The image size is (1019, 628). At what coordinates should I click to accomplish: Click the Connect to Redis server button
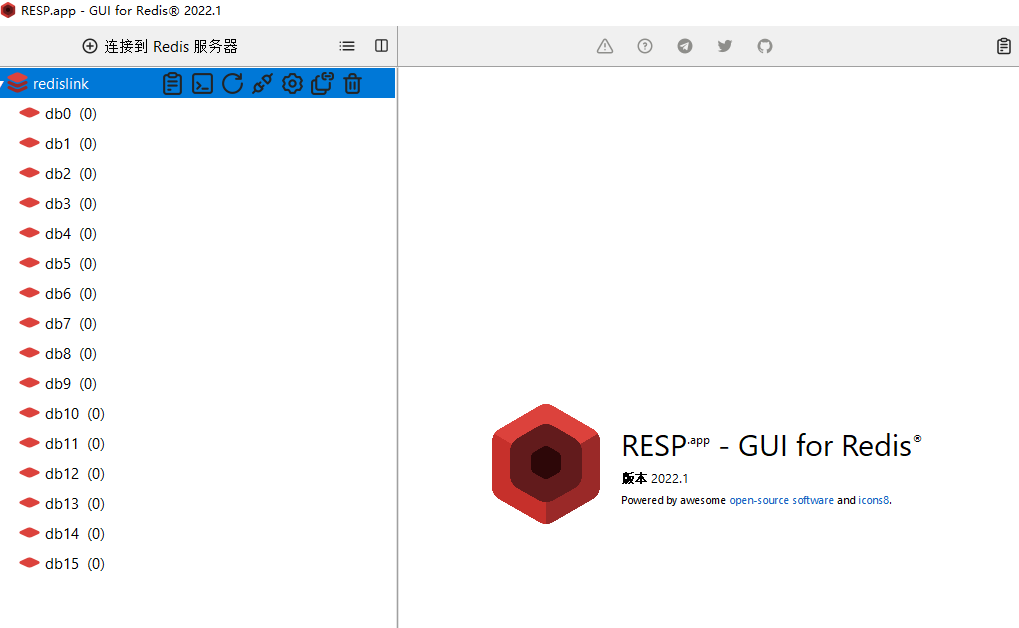pyautogui.click(x=160, y=46)
